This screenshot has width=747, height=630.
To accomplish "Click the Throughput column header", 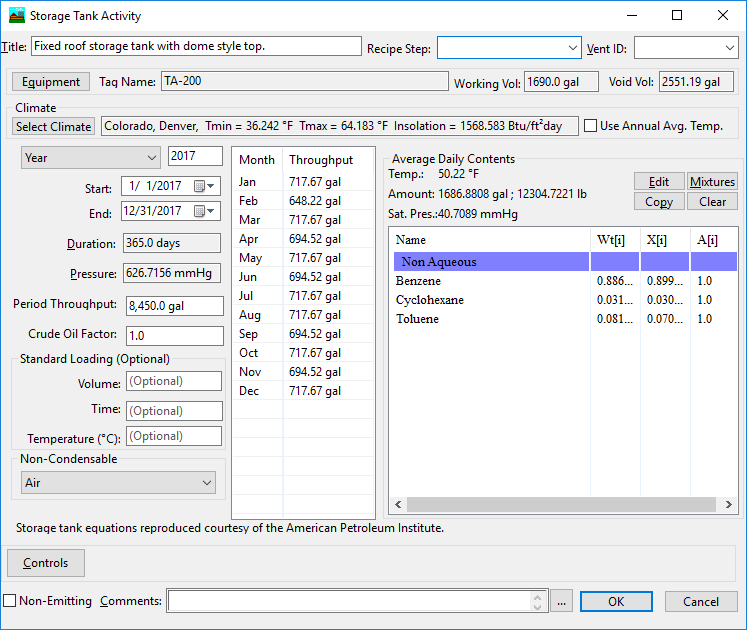I will [328, 160].
